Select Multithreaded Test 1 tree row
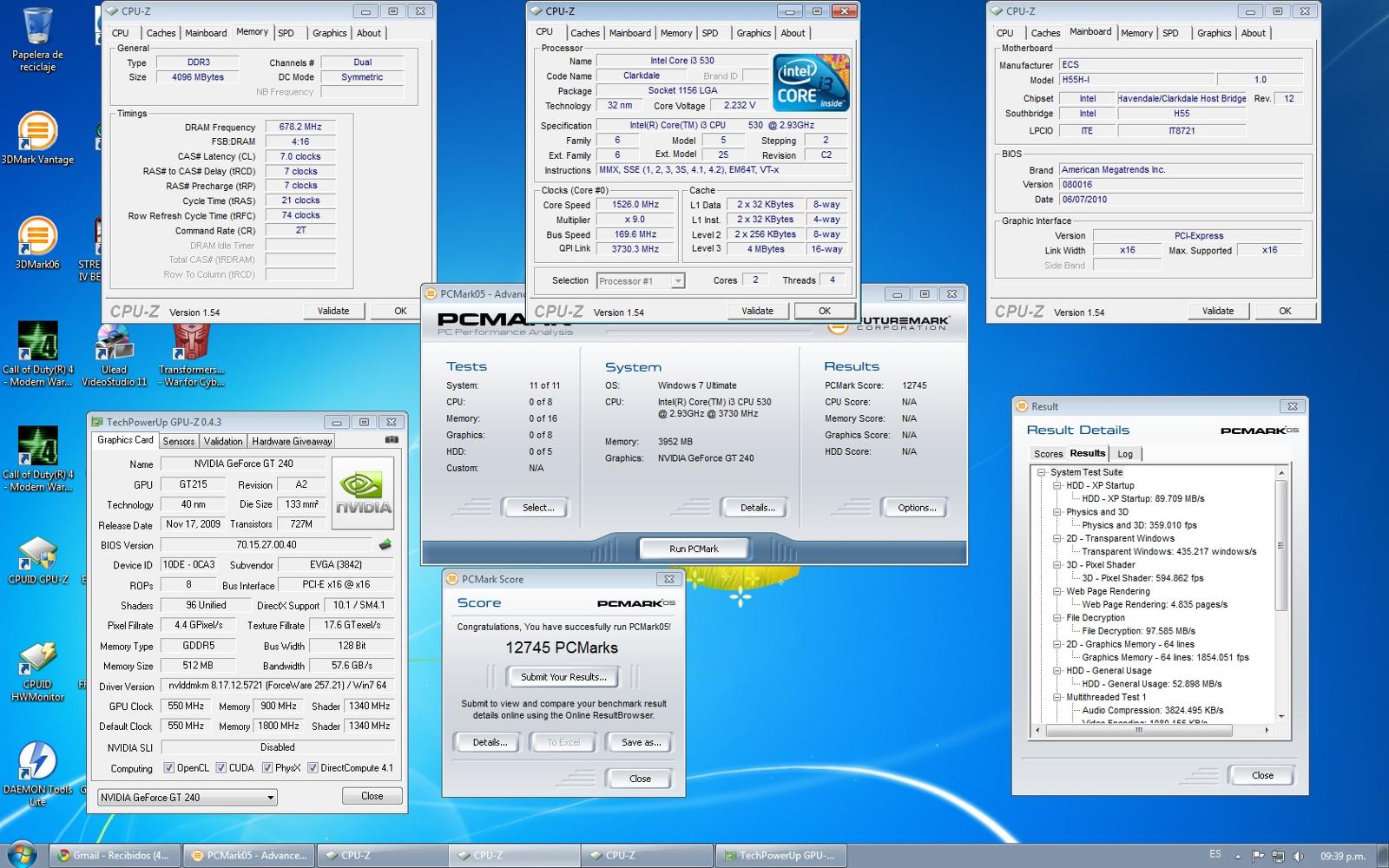The height and width of the screenshot is (868, 1389). 1106,697
